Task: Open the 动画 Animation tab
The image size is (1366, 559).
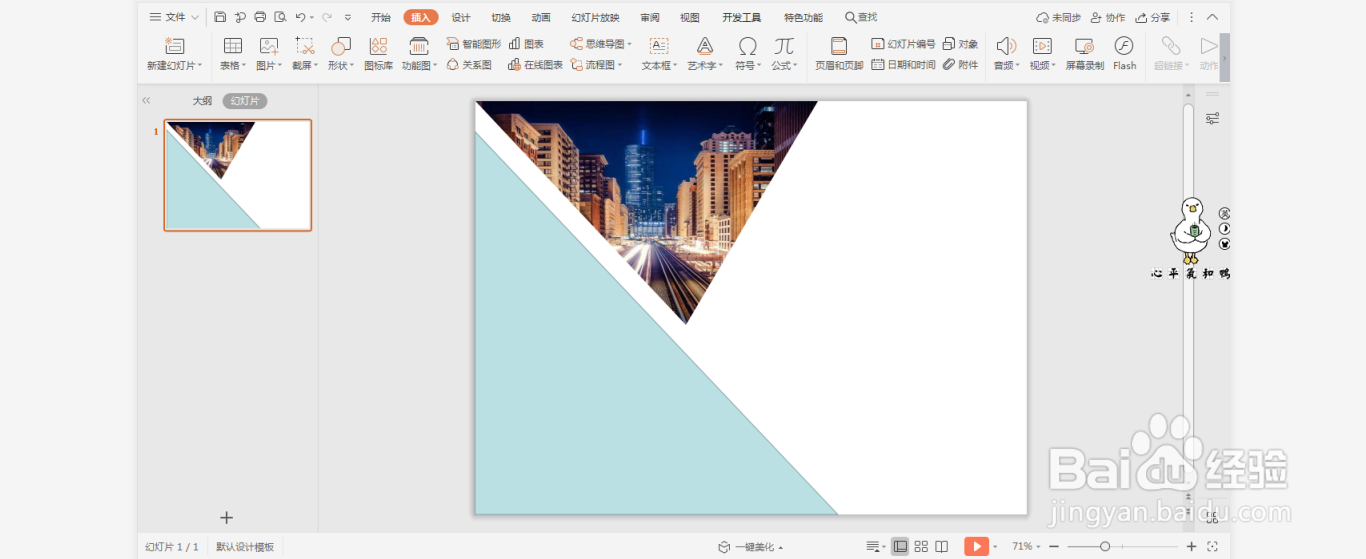Action: pos(541,17)
